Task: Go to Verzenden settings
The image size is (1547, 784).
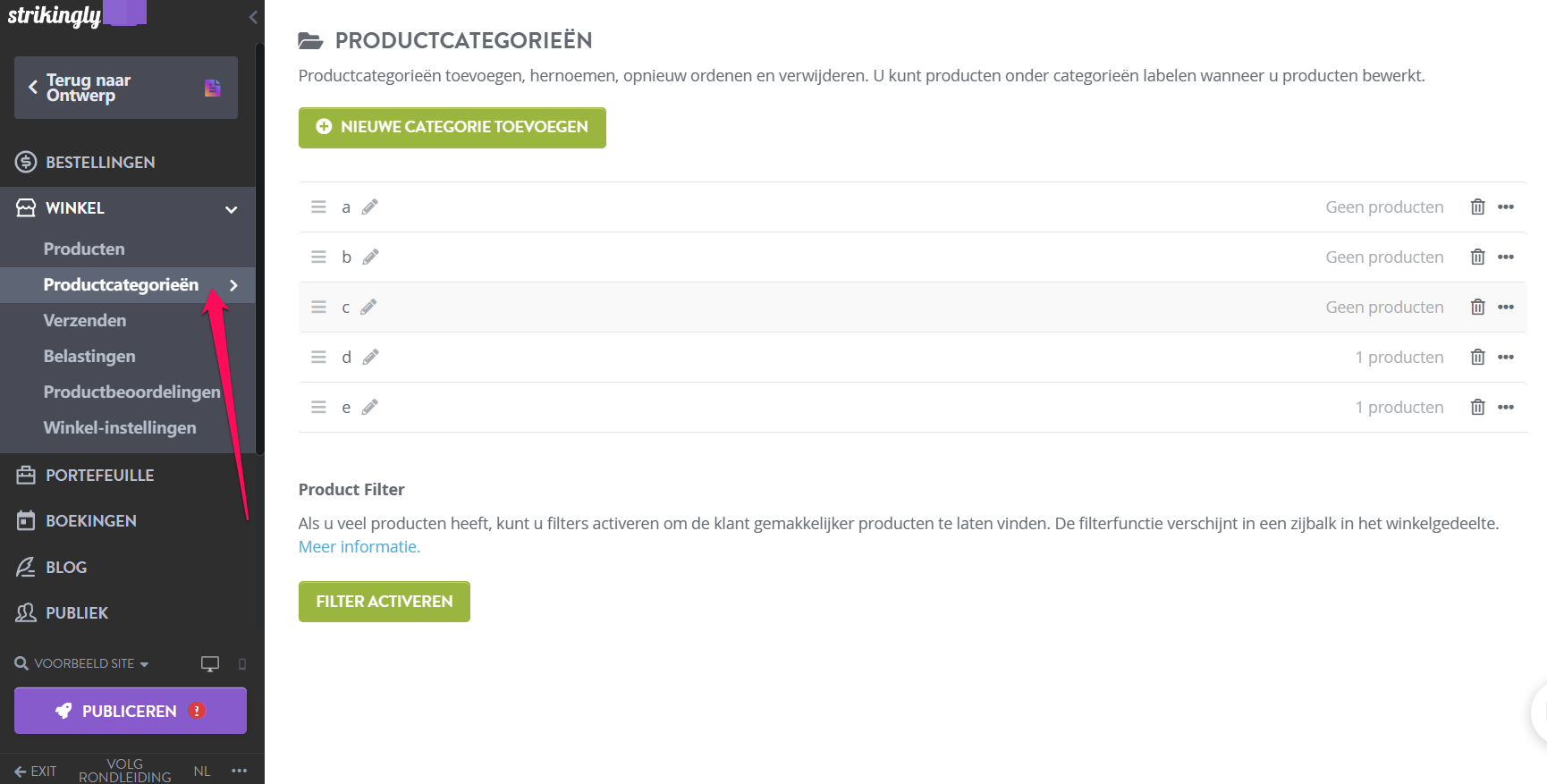Action: (85, 321)
